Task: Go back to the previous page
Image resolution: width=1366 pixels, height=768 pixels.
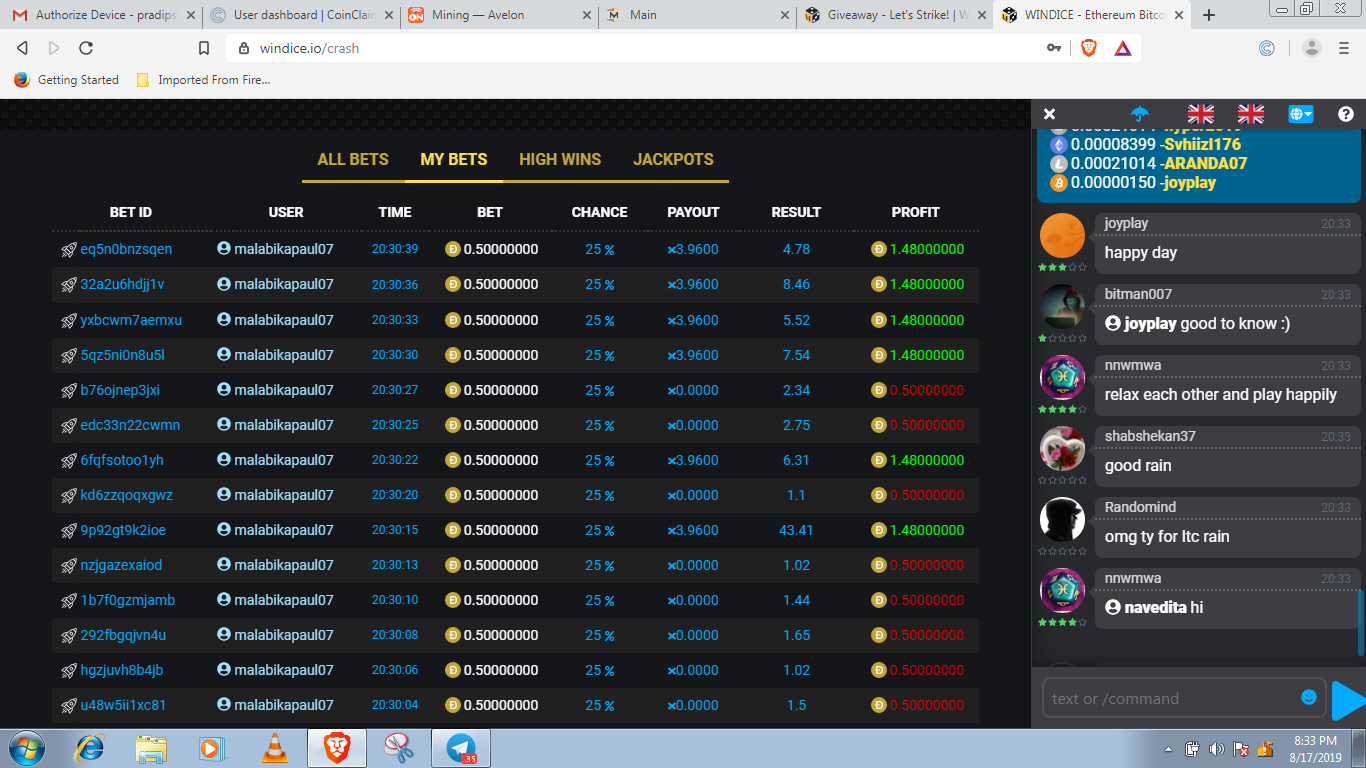Action: pos(22,48)
